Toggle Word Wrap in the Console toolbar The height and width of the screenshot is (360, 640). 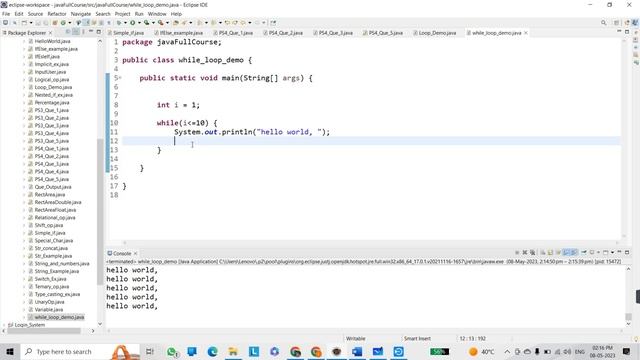(558, 252)
